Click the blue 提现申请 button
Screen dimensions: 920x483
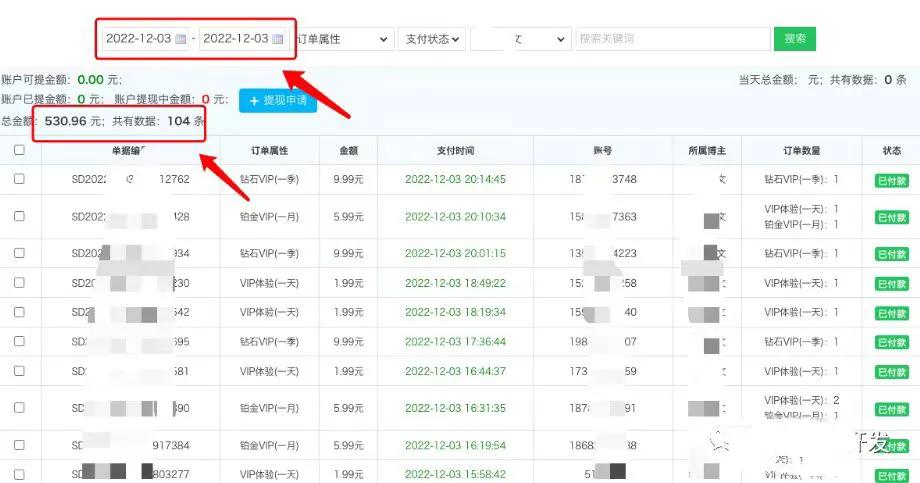point(278,100)
